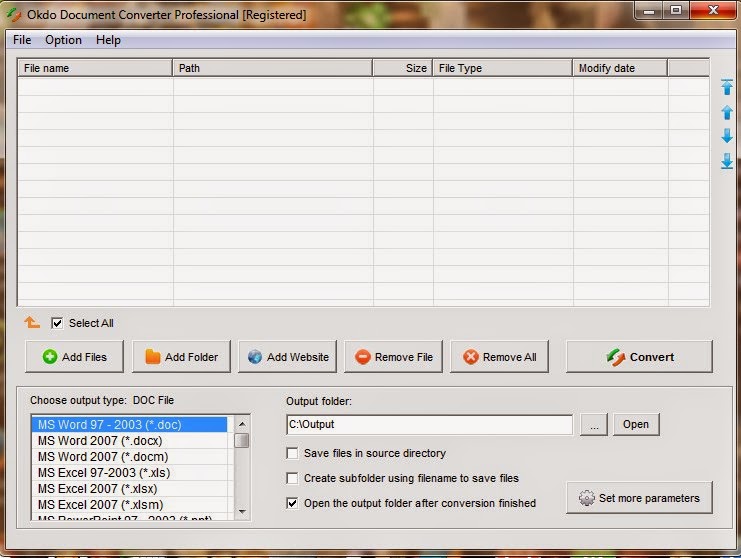Click output type list scroll up arrow
Viewport: 741px width, 558px height.
(242, 424)
